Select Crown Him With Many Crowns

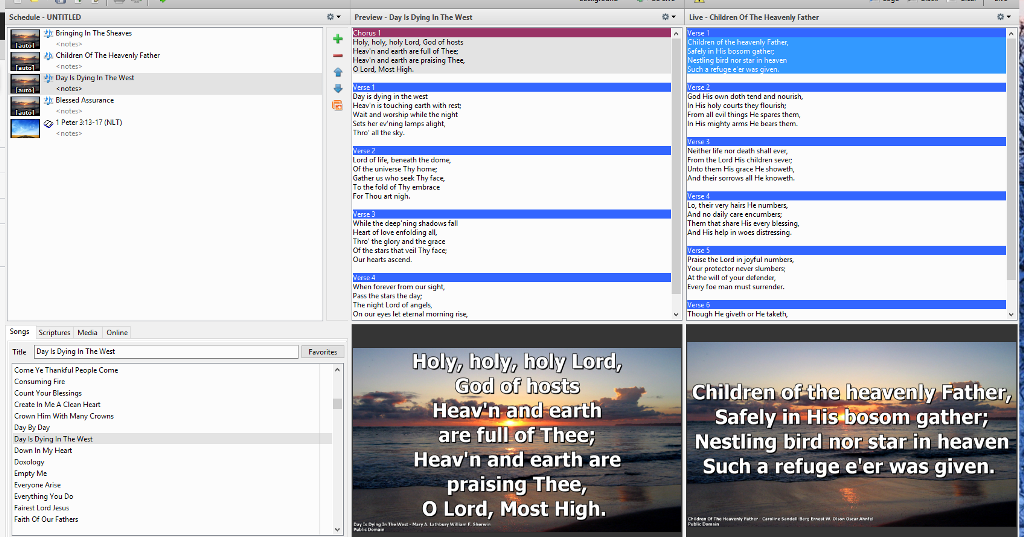pos(64,416)
